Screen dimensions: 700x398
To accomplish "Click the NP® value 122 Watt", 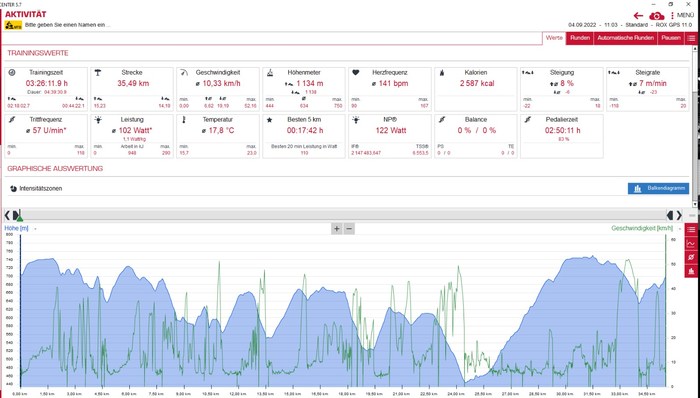I will (391, 131).
